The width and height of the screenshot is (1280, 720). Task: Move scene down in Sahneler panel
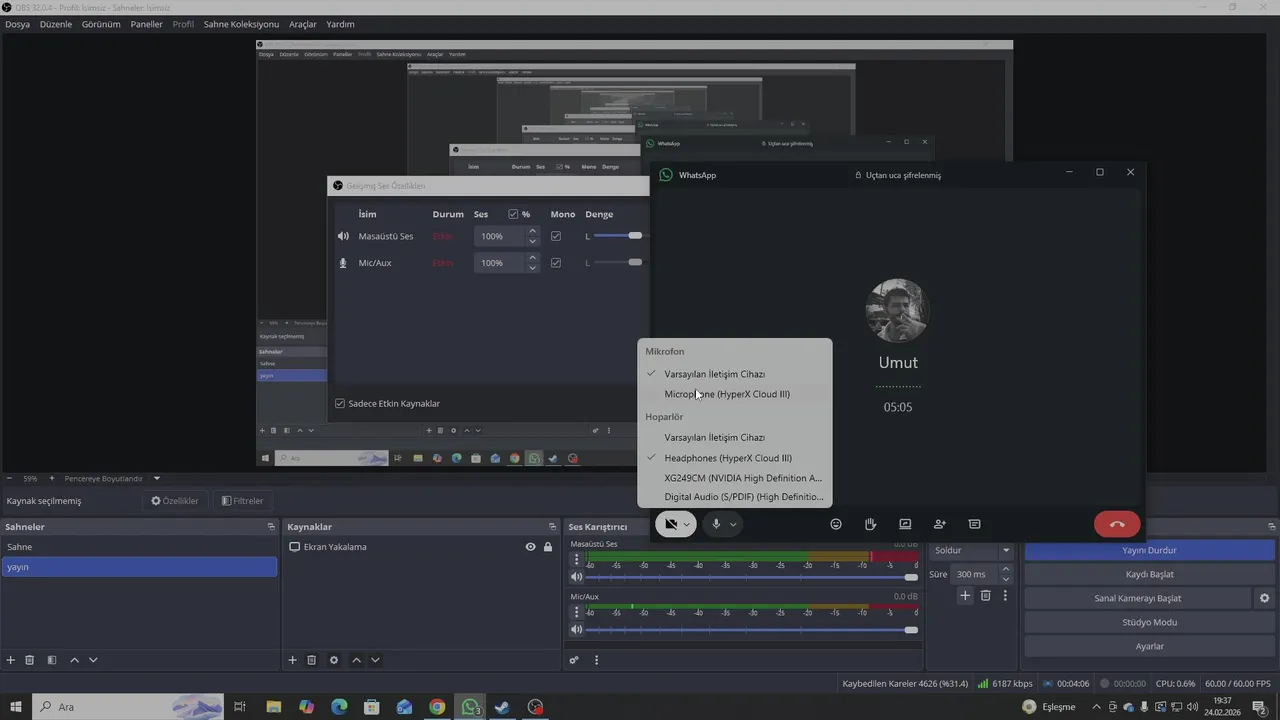[x=93, y=660]
